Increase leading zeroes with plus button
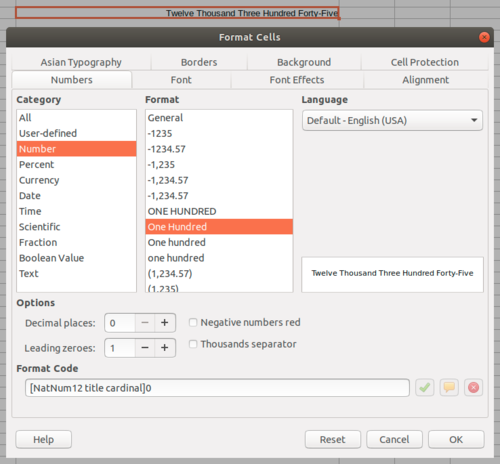 pos(165,348)
